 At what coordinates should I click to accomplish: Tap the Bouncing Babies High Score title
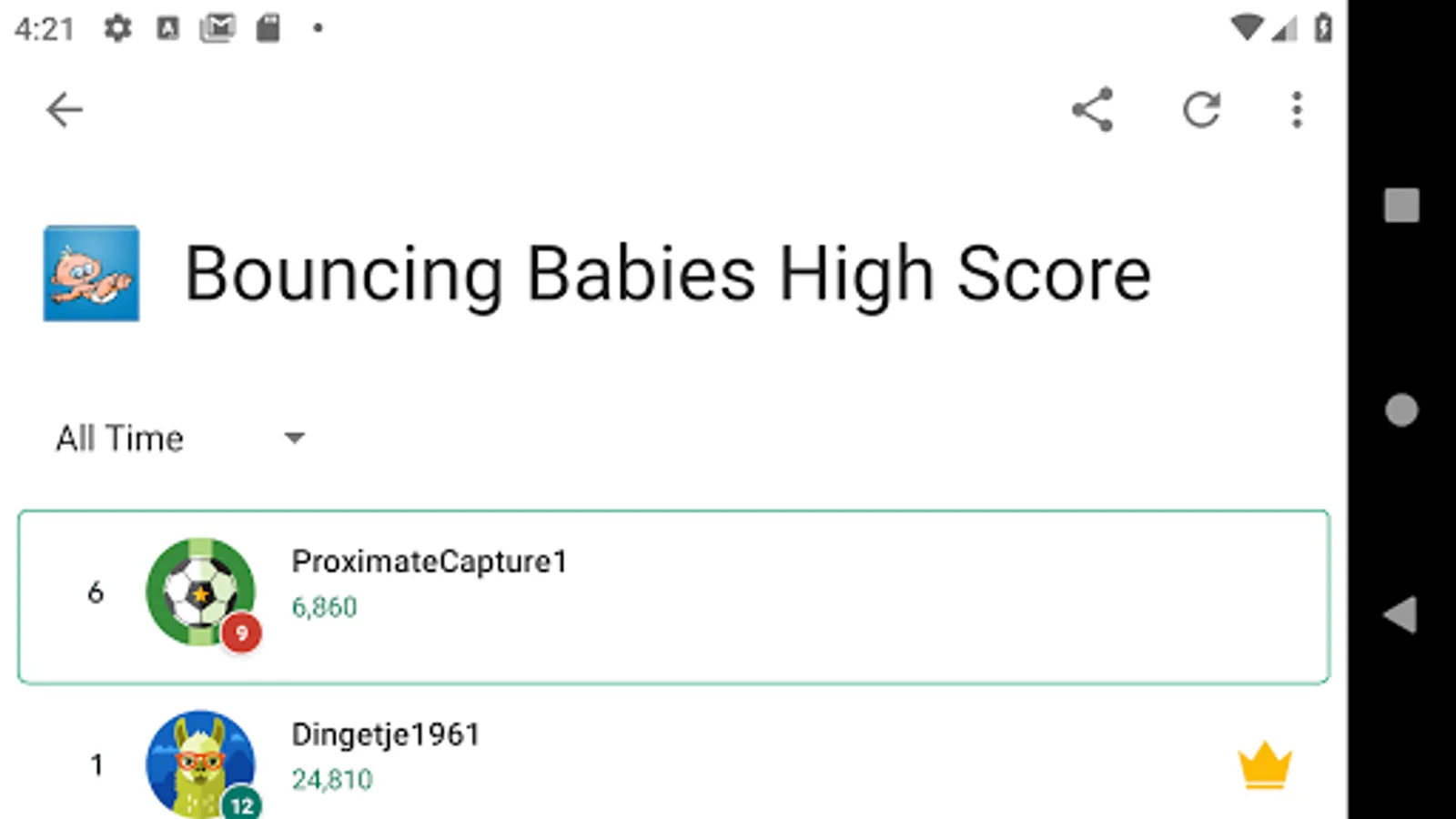click(x=668, y=274)
